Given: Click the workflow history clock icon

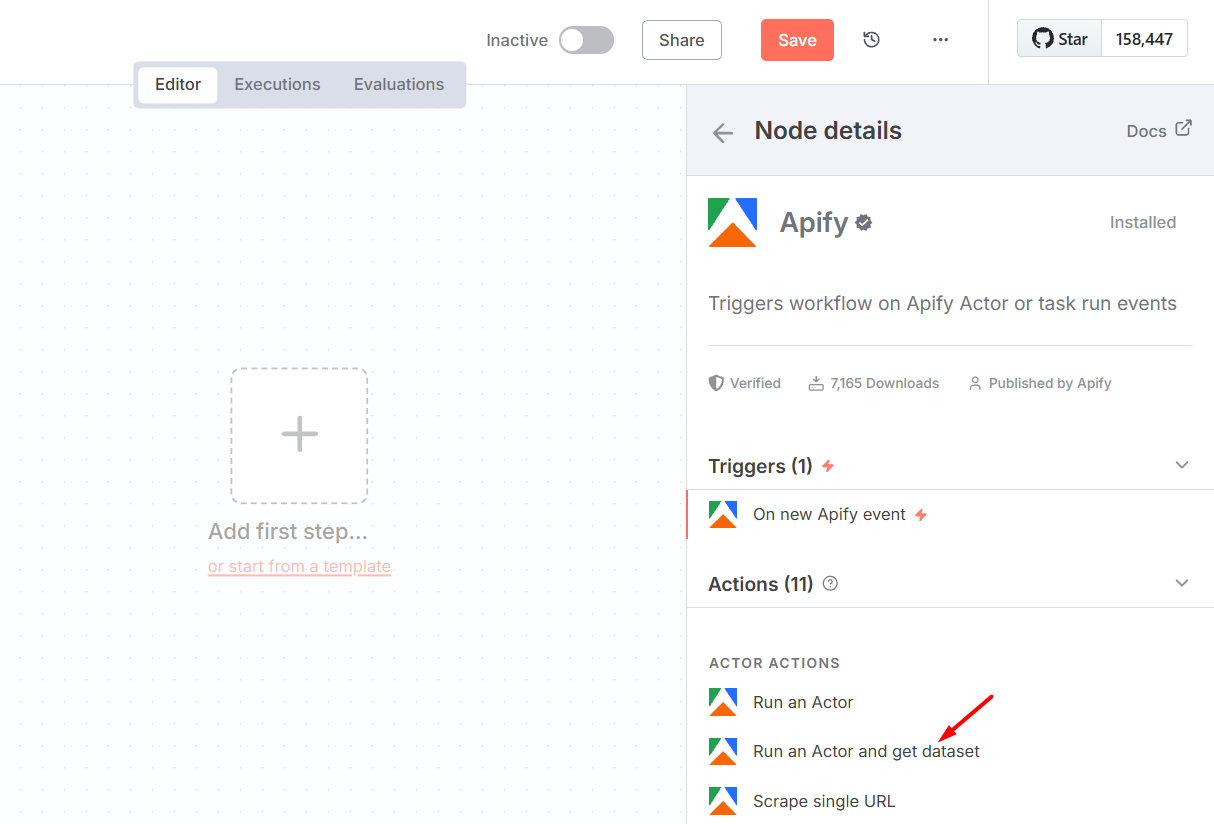Looking at the screenshot, I should click(x=871, y=40).
